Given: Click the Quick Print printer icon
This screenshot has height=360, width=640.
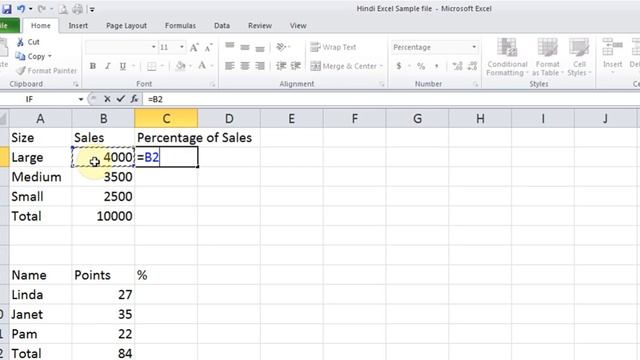Looking at the screenshot, I should pos(78,9).
